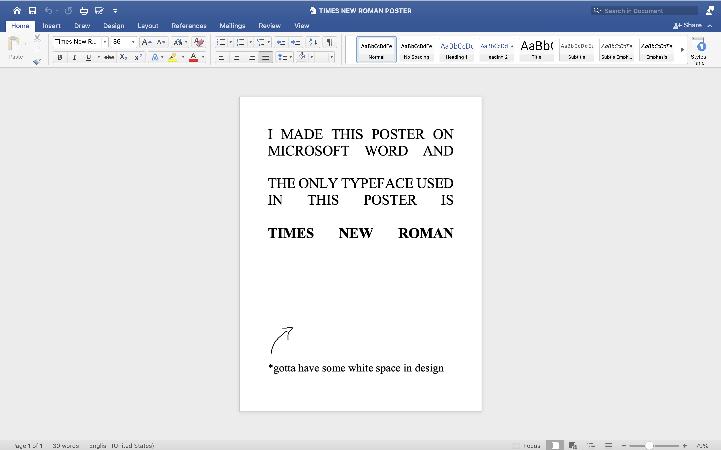The width and height of the screenshot is (721, 450).
Task: Click the Search in Document field
Action: pyautogui.click(x=644, y=10)
